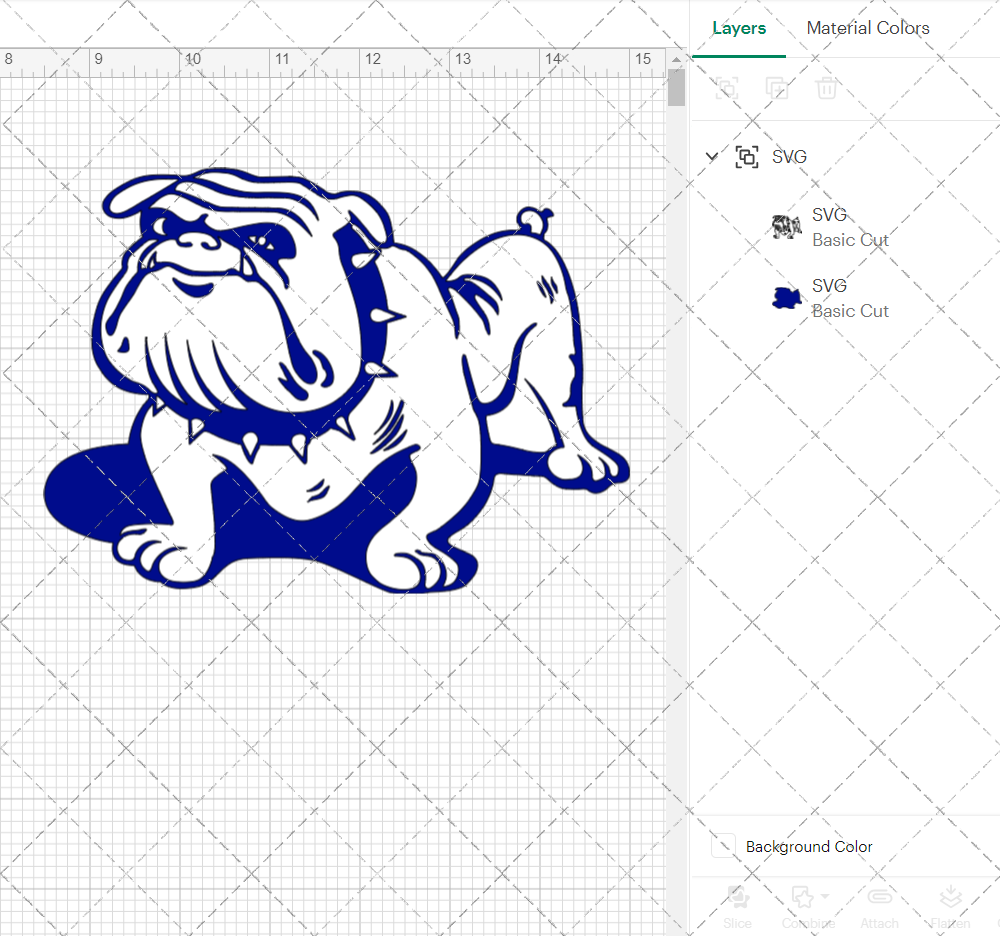Click the canvas scrollbar up arrow
The height and width of the screenshot is (936, 1000).
coord(676,59)
